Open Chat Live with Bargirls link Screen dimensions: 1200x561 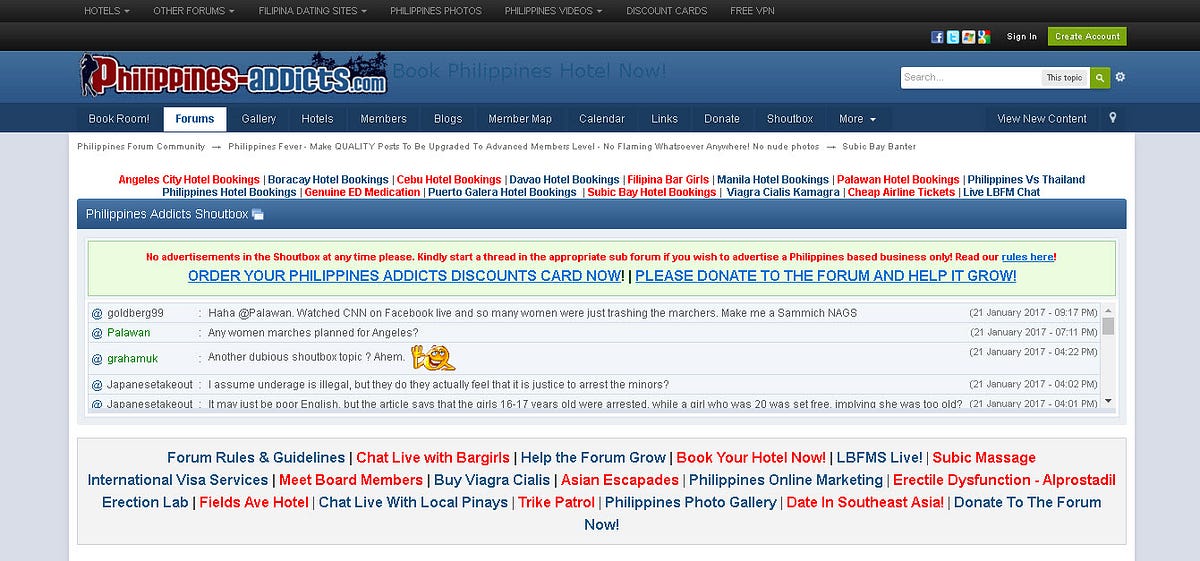(x=433, y=458)
